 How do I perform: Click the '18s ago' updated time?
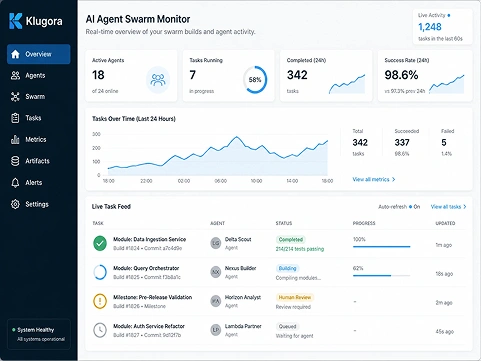444,274
